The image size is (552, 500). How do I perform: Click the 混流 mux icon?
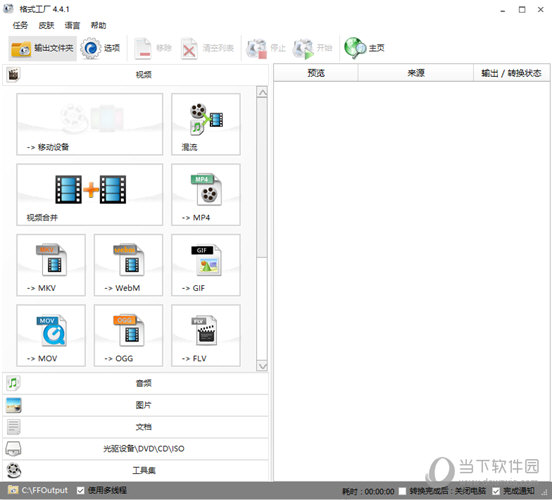[206, 124]
